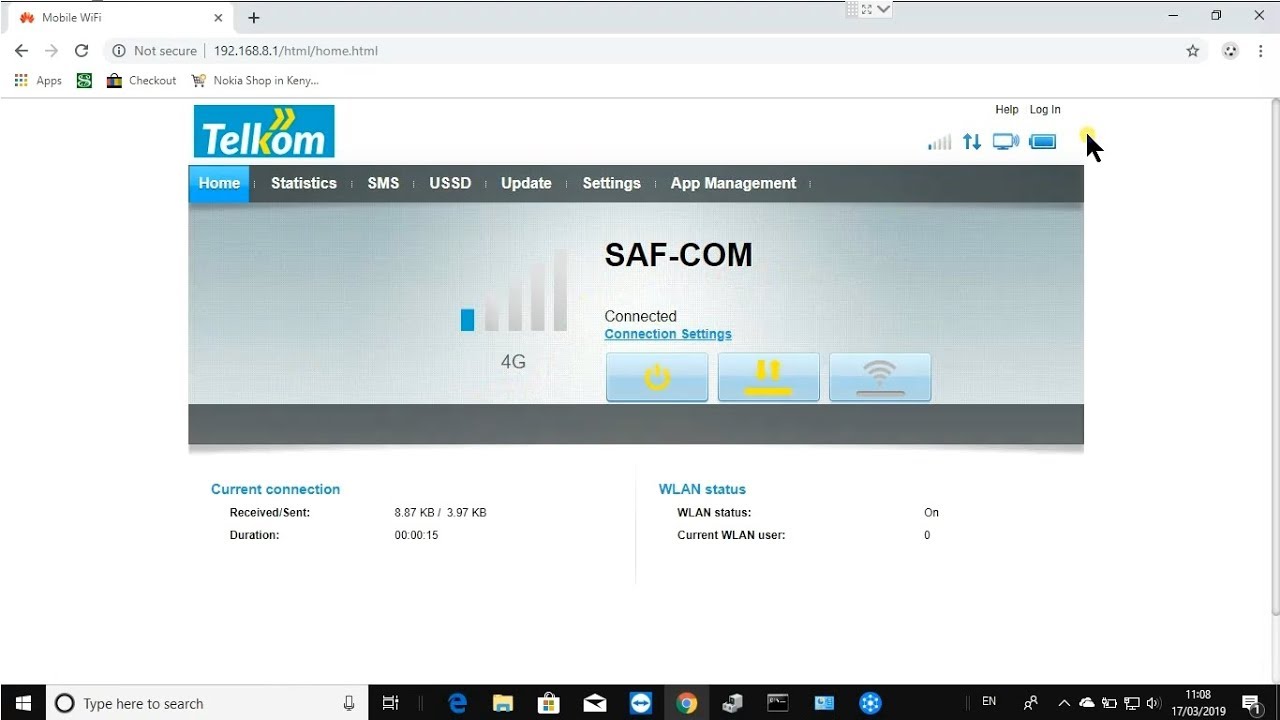Bookmark this page with star

pyautogui.click(x=1192, y=51)
